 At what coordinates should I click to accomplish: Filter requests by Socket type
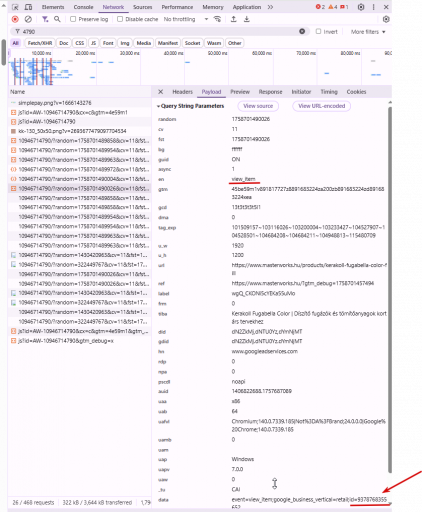(192, 43)
